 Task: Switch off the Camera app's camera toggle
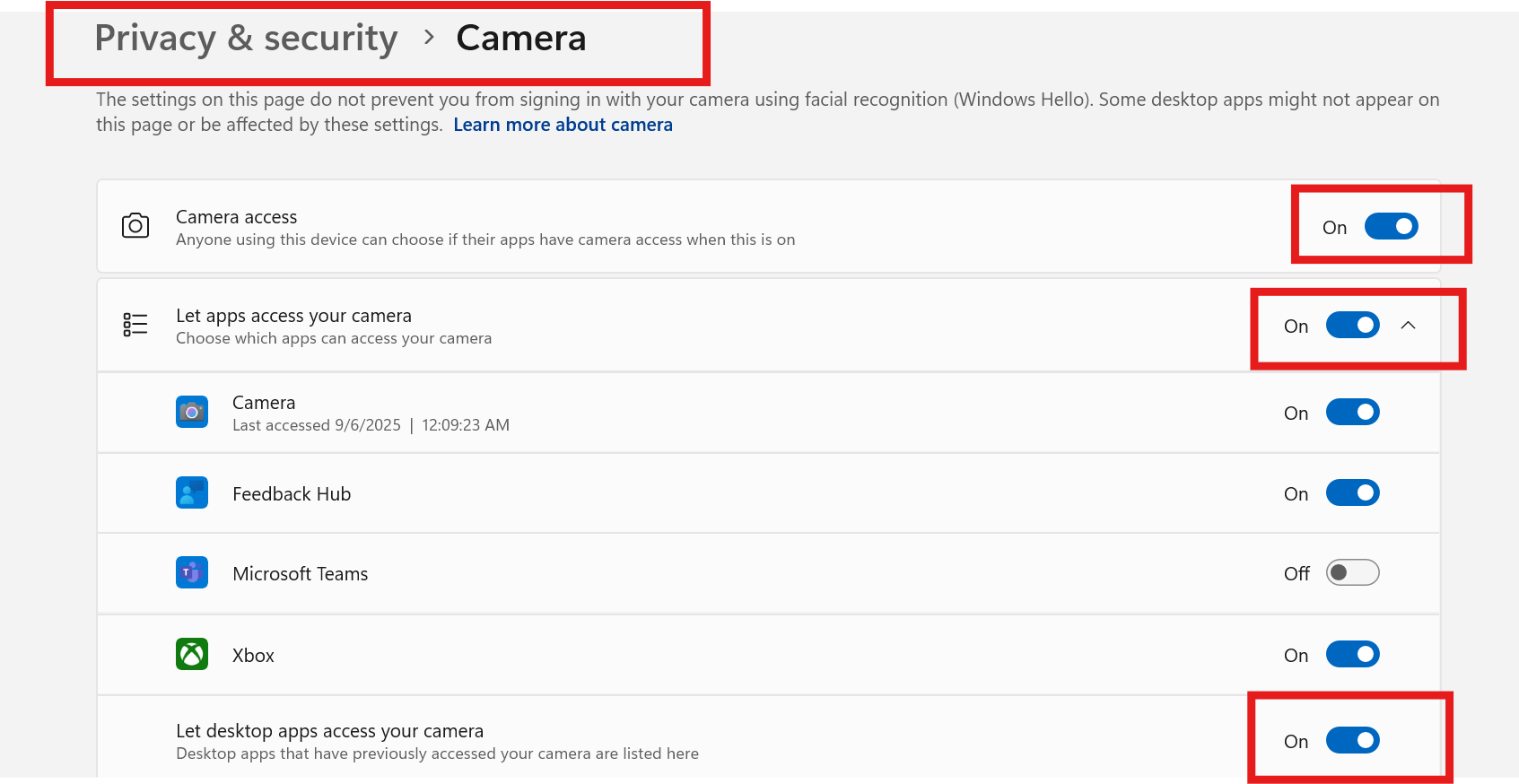pyautogui.click(x=1352, y=412)
